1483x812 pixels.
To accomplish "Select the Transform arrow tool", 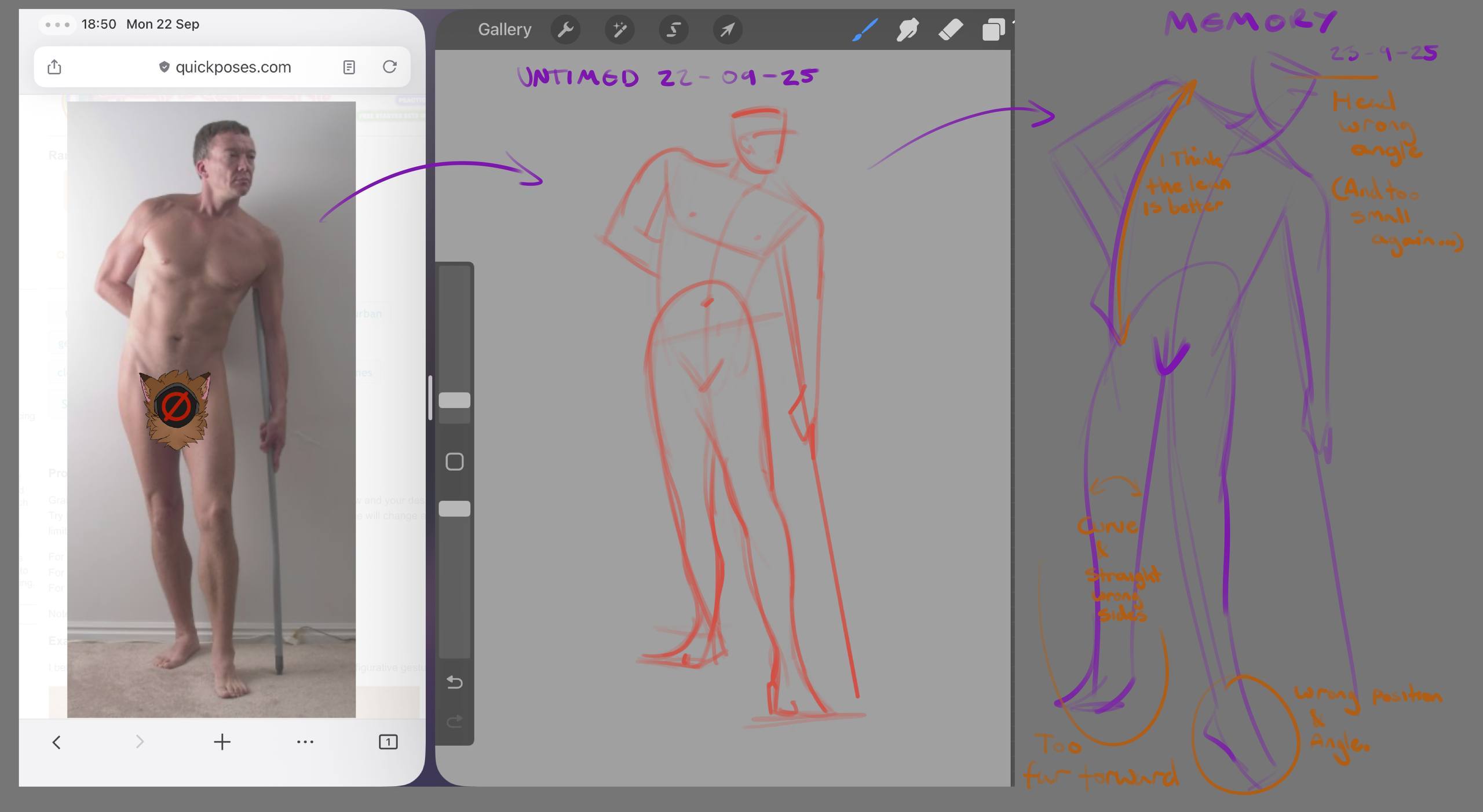I will [727, 30].
